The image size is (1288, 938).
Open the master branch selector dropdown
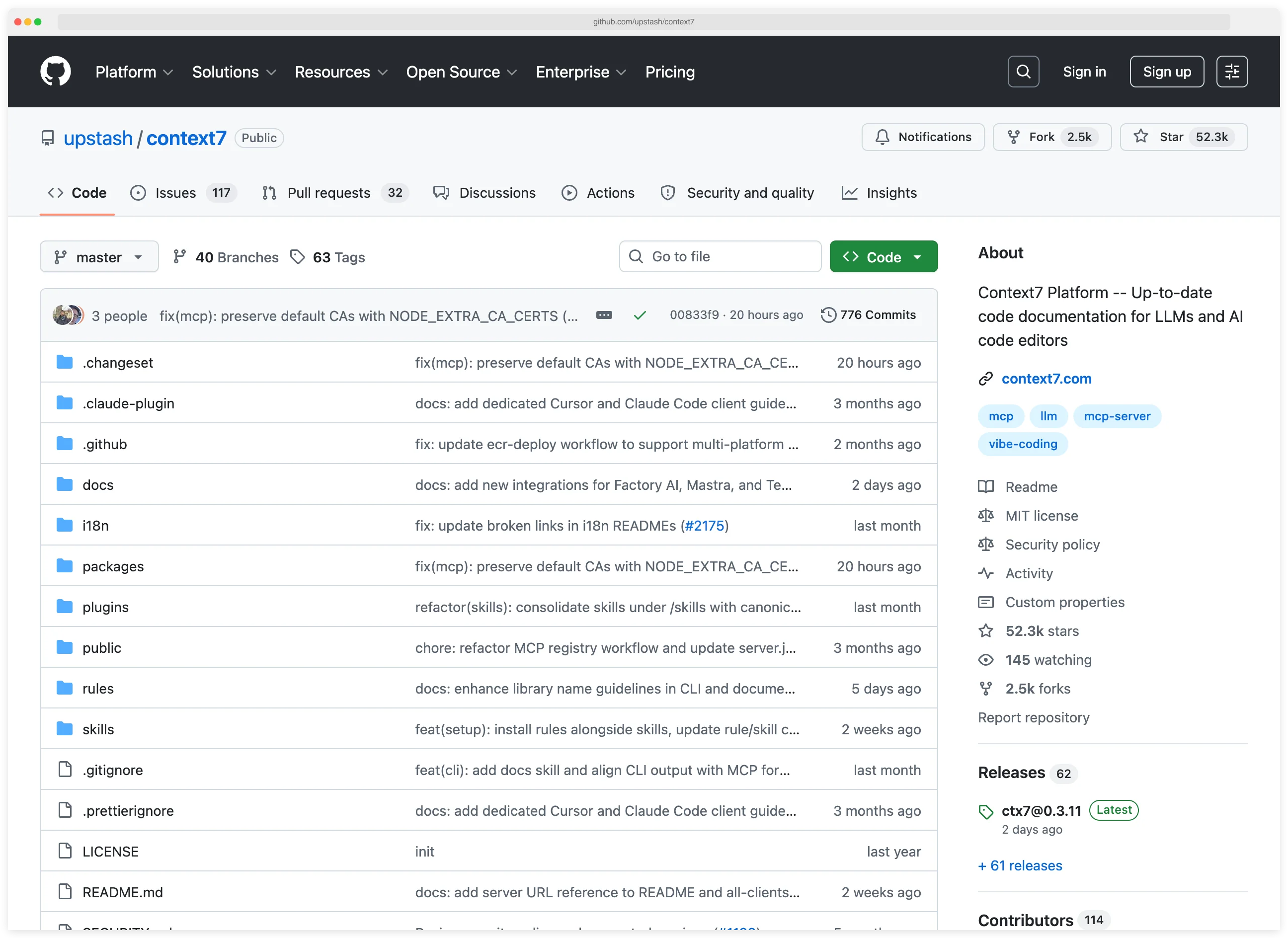point(99,257)
